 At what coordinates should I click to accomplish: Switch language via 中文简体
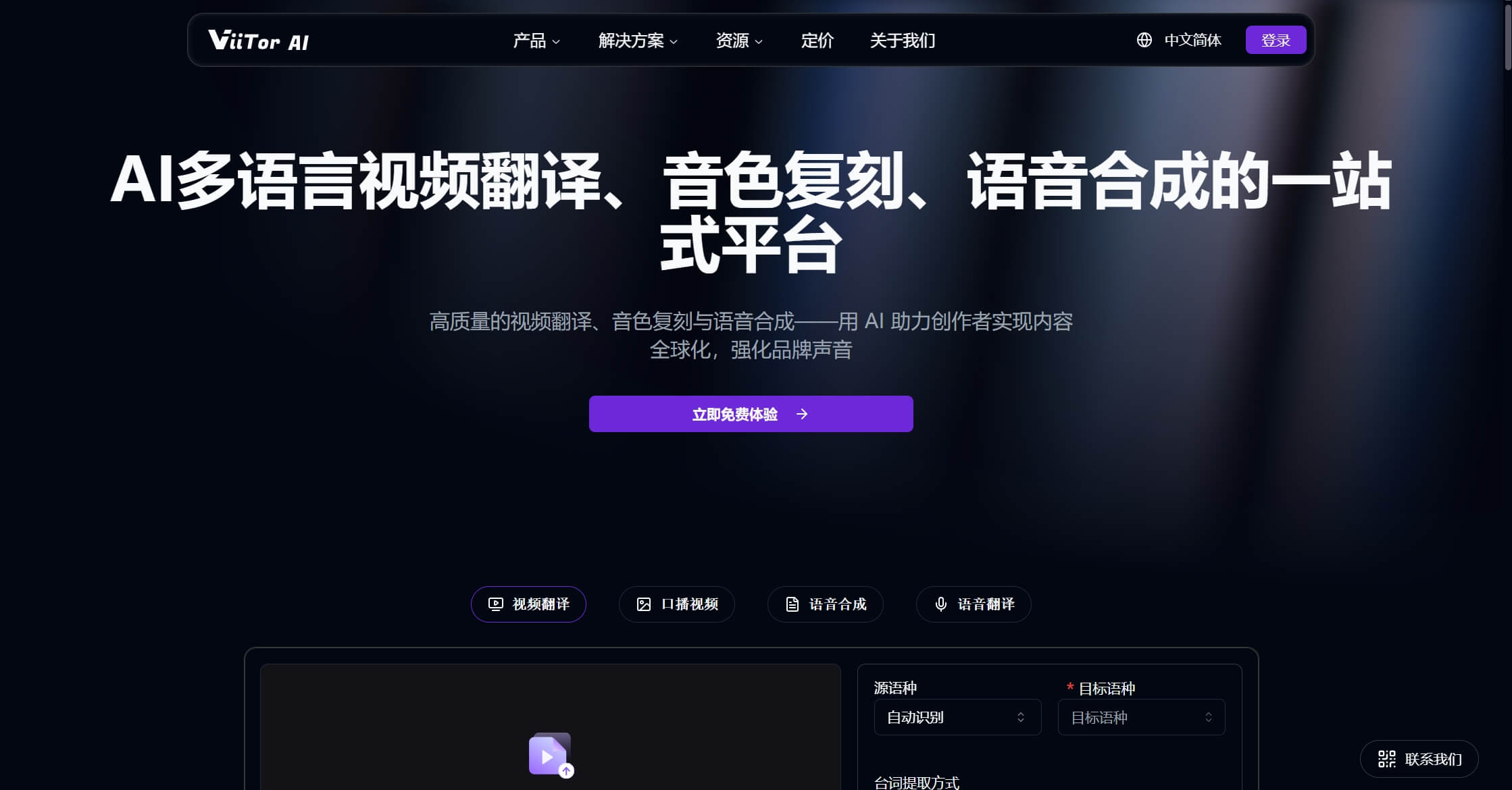pos(1192,41)
